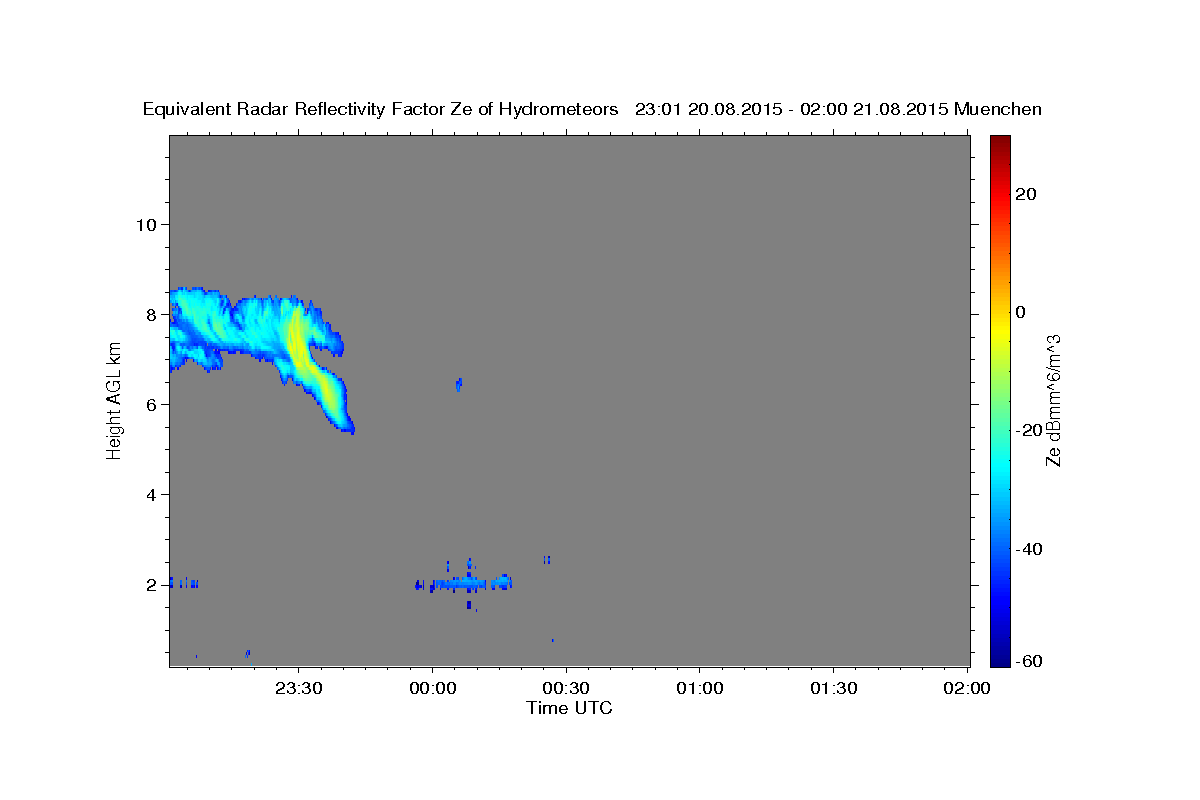Click the '01:30' time tick label

[834, 688]
